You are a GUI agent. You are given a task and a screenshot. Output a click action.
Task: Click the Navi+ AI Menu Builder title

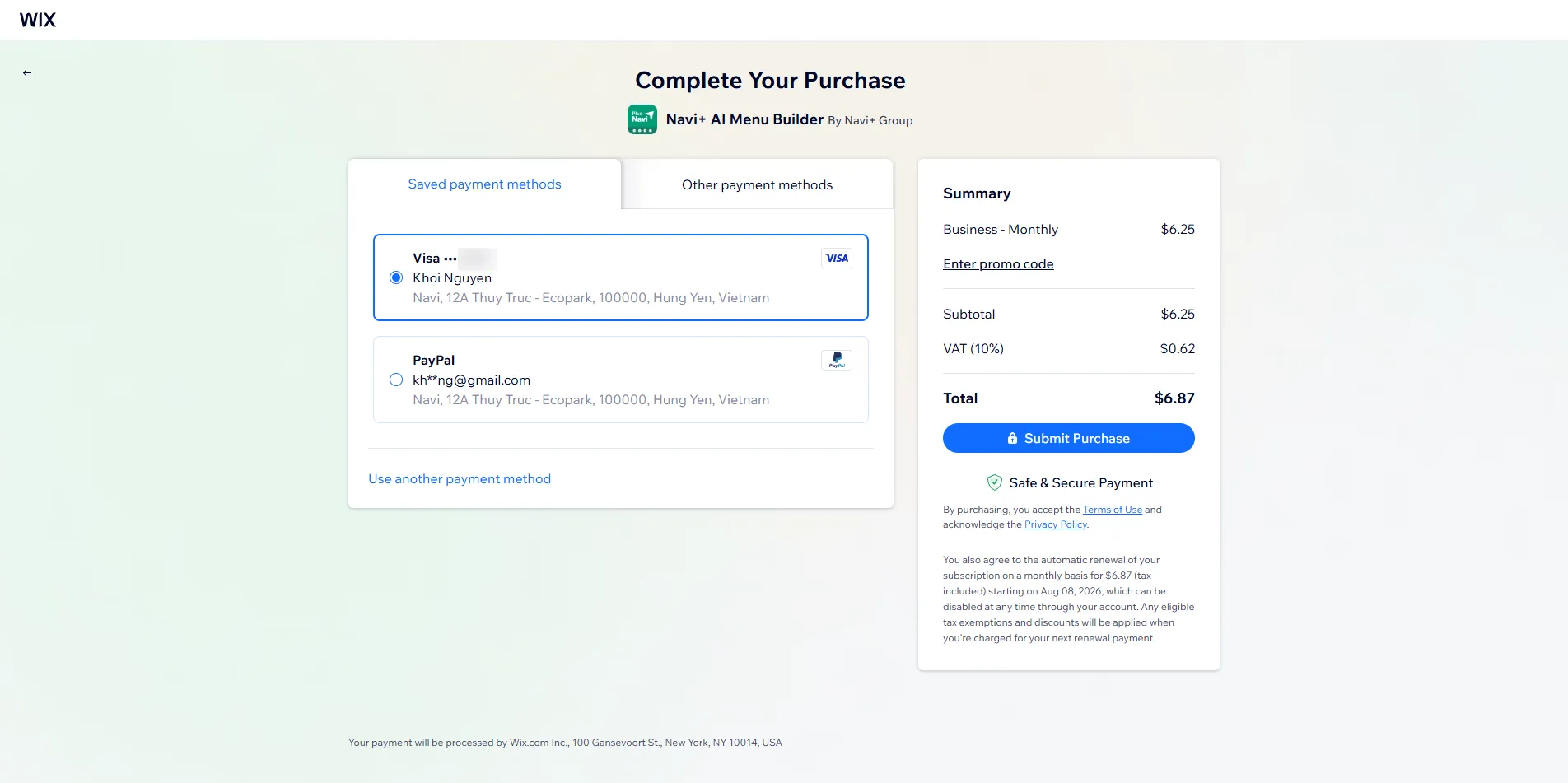tap(744, 119)
